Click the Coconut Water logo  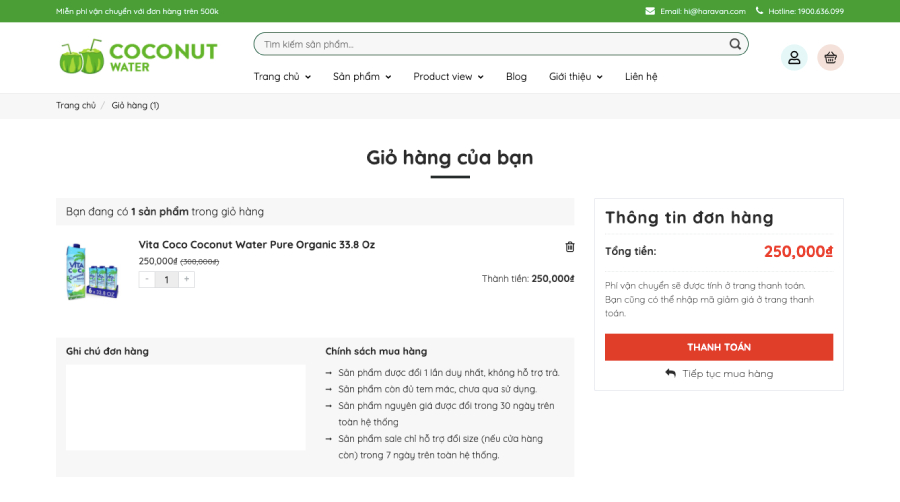pyautogui.click(x=138, y=57)
